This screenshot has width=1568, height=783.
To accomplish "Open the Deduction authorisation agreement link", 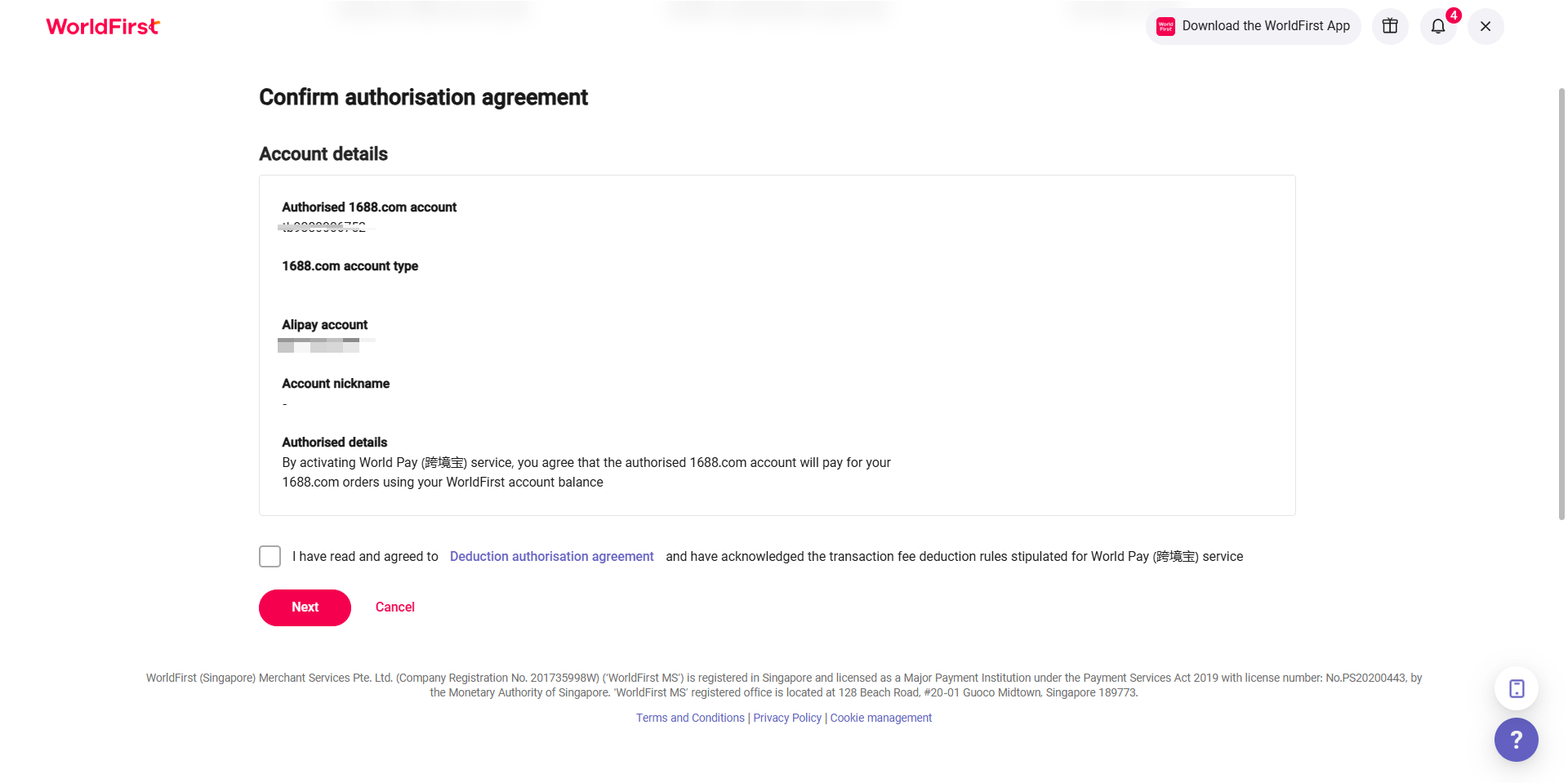I will tap(551, 556).
